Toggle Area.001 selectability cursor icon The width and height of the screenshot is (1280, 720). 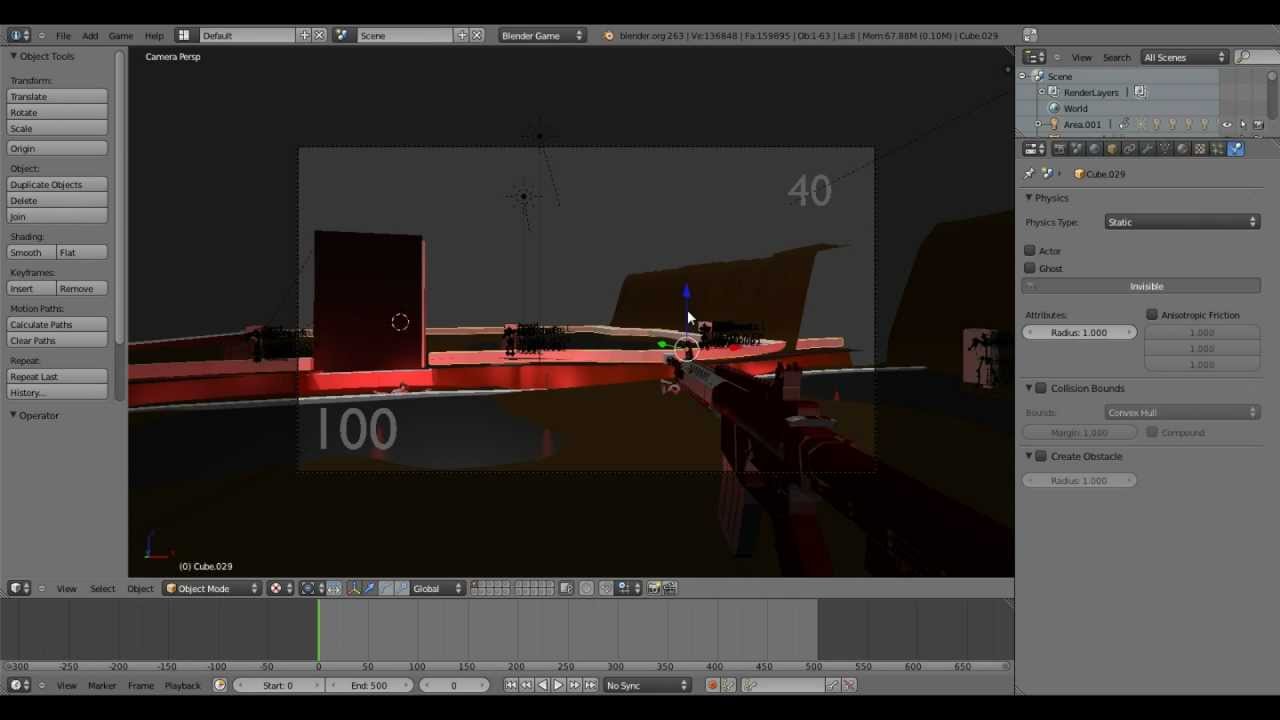(x=1243, y=125)
